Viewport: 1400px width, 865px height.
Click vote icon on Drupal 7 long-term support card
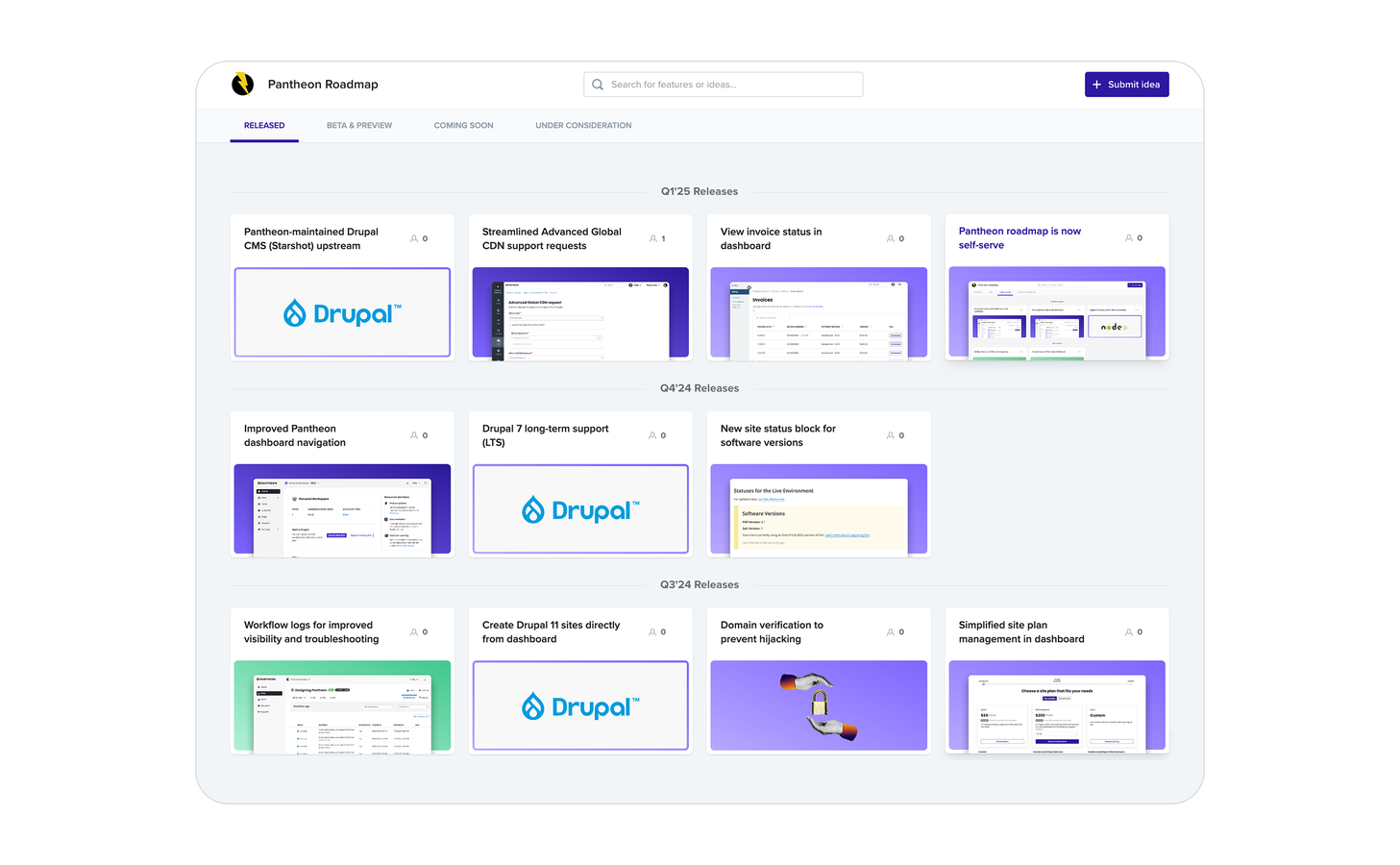(652, 435)
